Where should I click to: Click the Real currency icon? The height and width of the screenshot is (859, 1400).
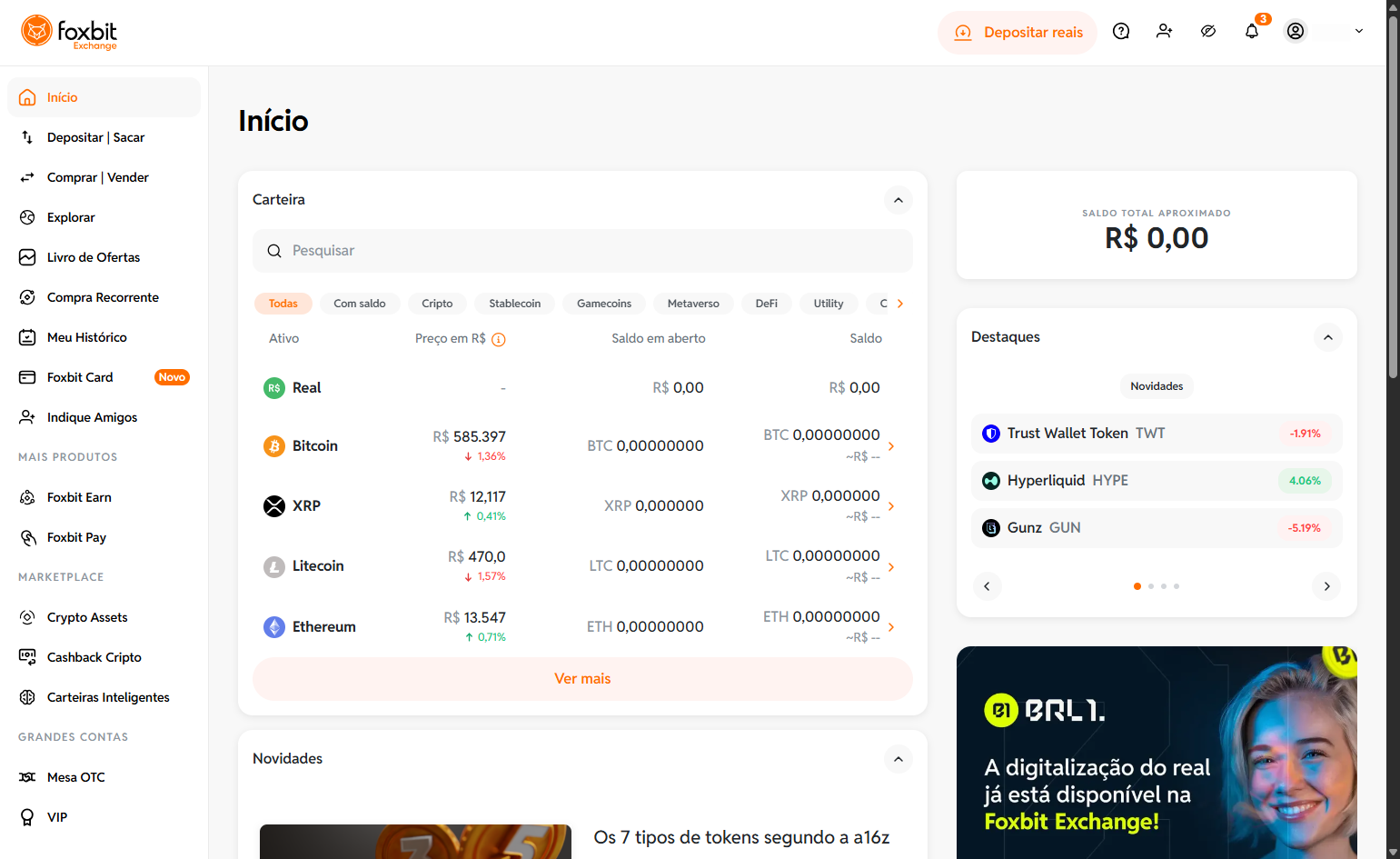(x=274, y=388)
